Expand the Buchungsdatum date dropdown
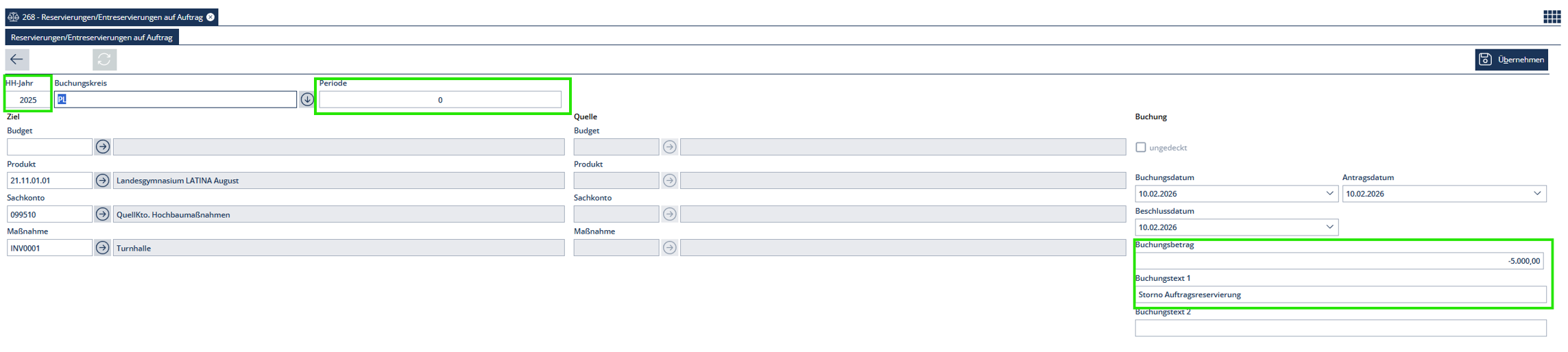This screenshot has width=1568, height=352. [x=1329, y=194]
